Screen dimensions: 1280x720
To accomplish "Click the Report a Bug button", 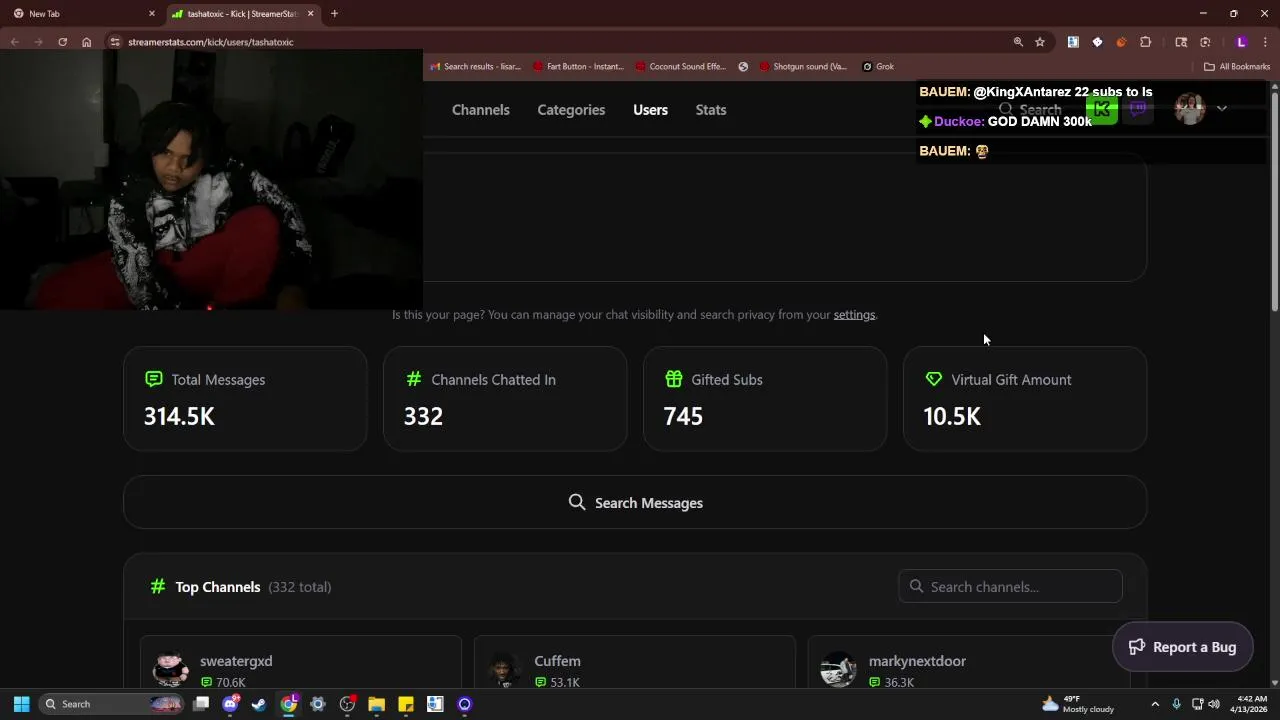I will [x=1182, y=647].
